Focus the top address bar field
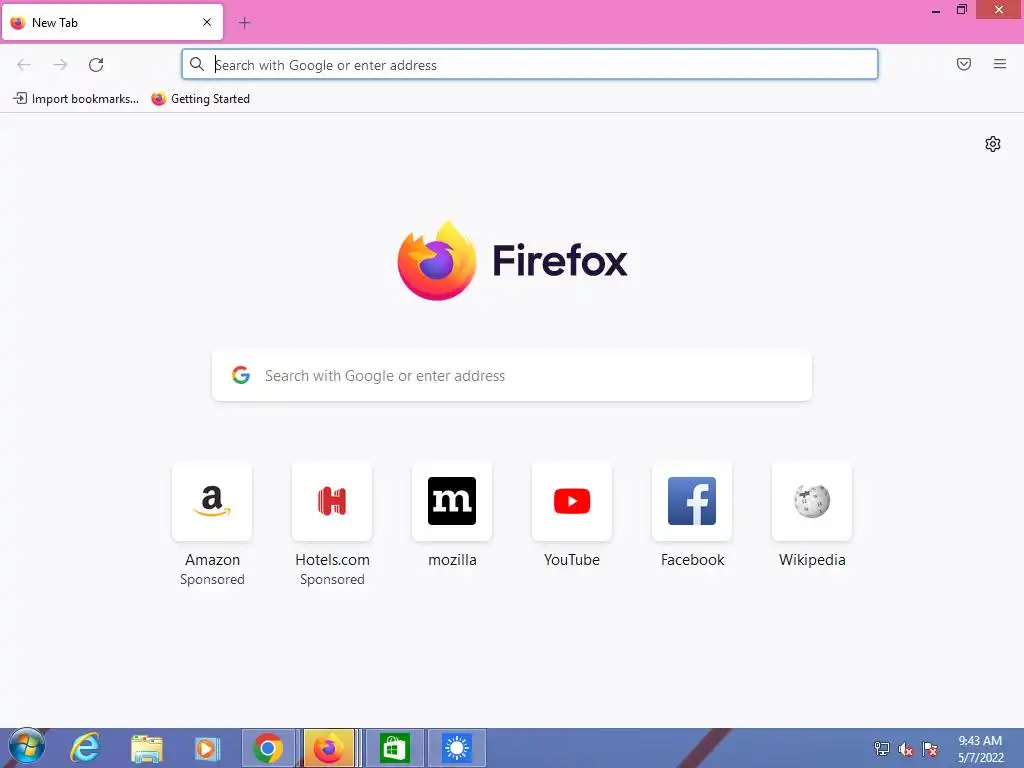Viewport: 1024px width, 768px height. click(530, 65)
